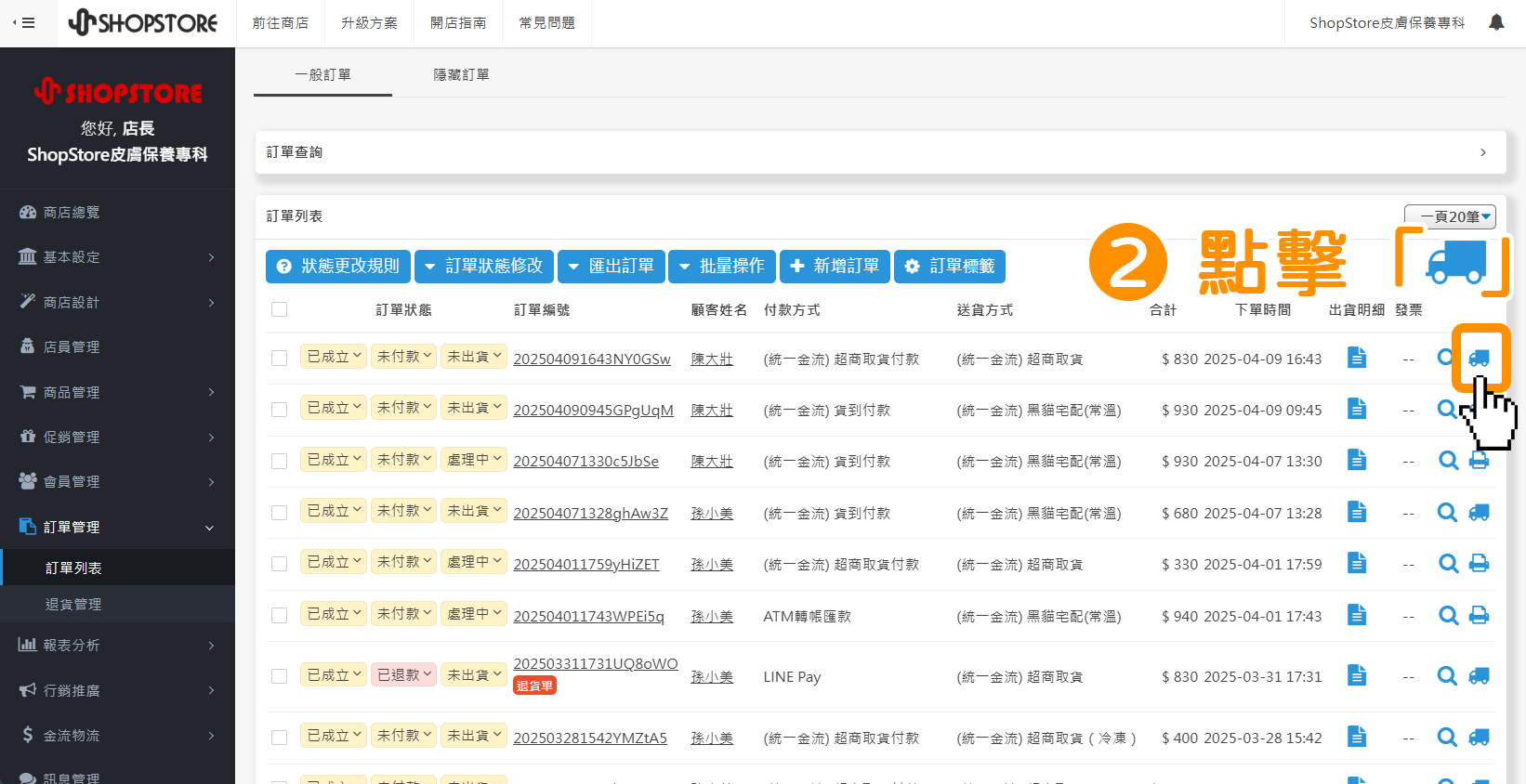
Task: Click magnifier icon for order 202503311731UQ8oWO
Action: point(1448,675)
